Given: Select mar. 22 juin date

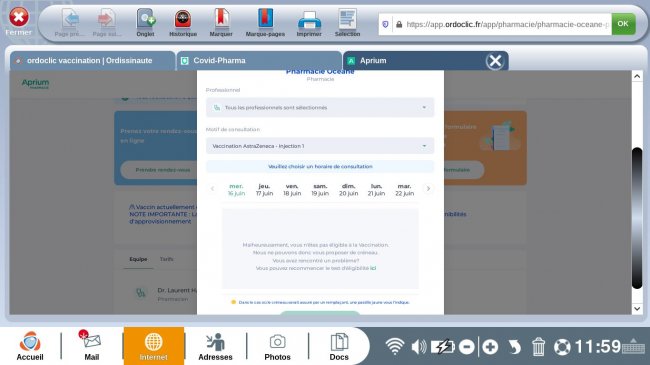Looking at the screenshot, I should point(405,190).
